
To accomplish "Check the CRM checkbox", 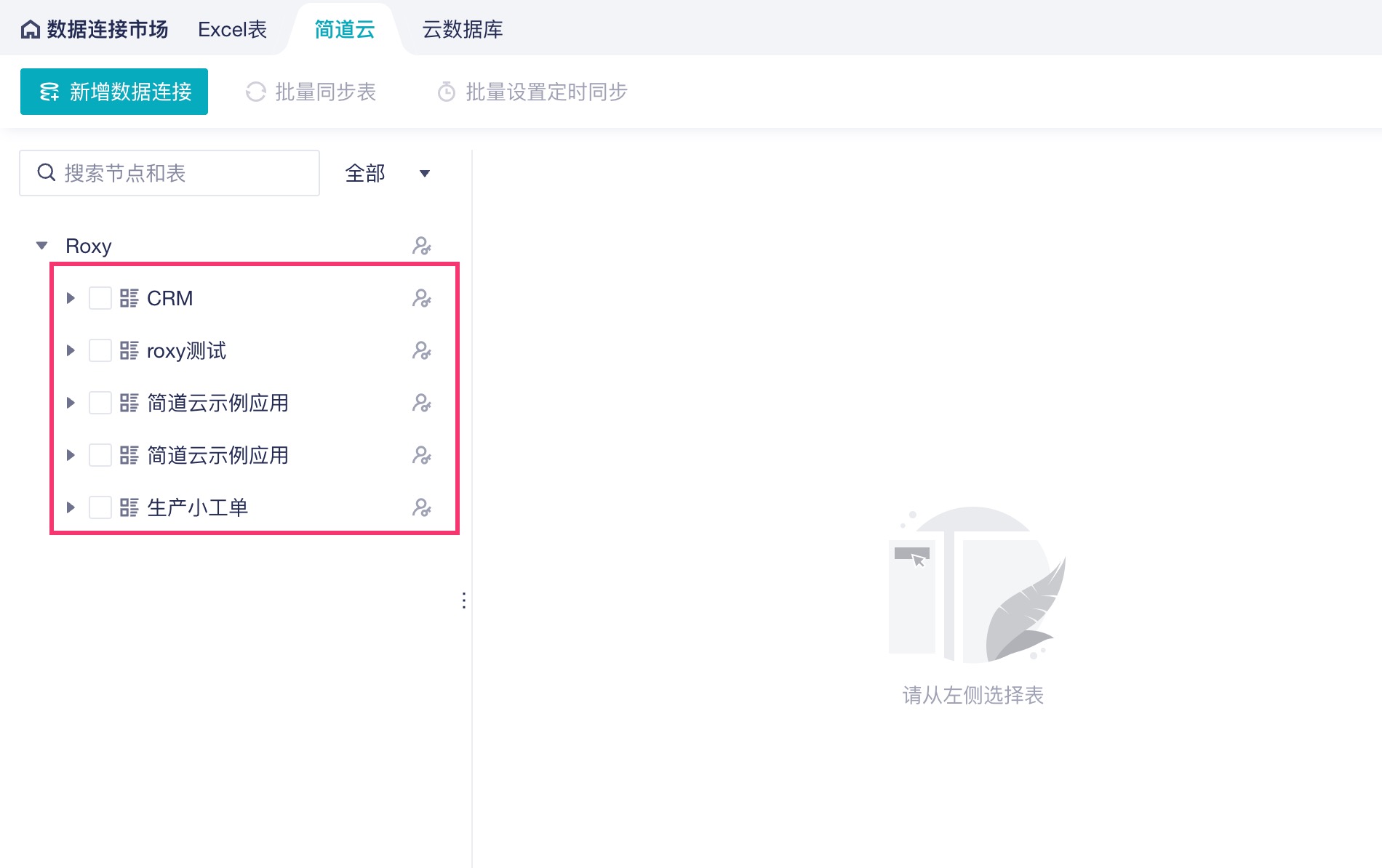I will point(100,298).
